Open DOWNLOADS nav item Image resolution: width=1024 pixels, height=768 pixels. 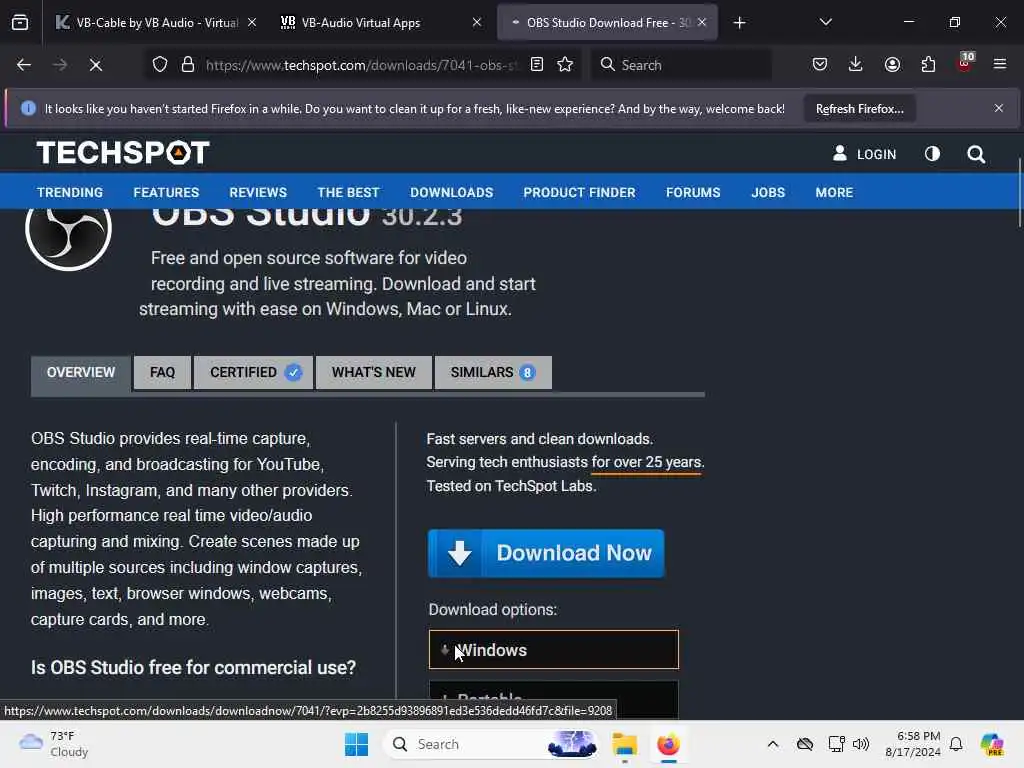451,193
